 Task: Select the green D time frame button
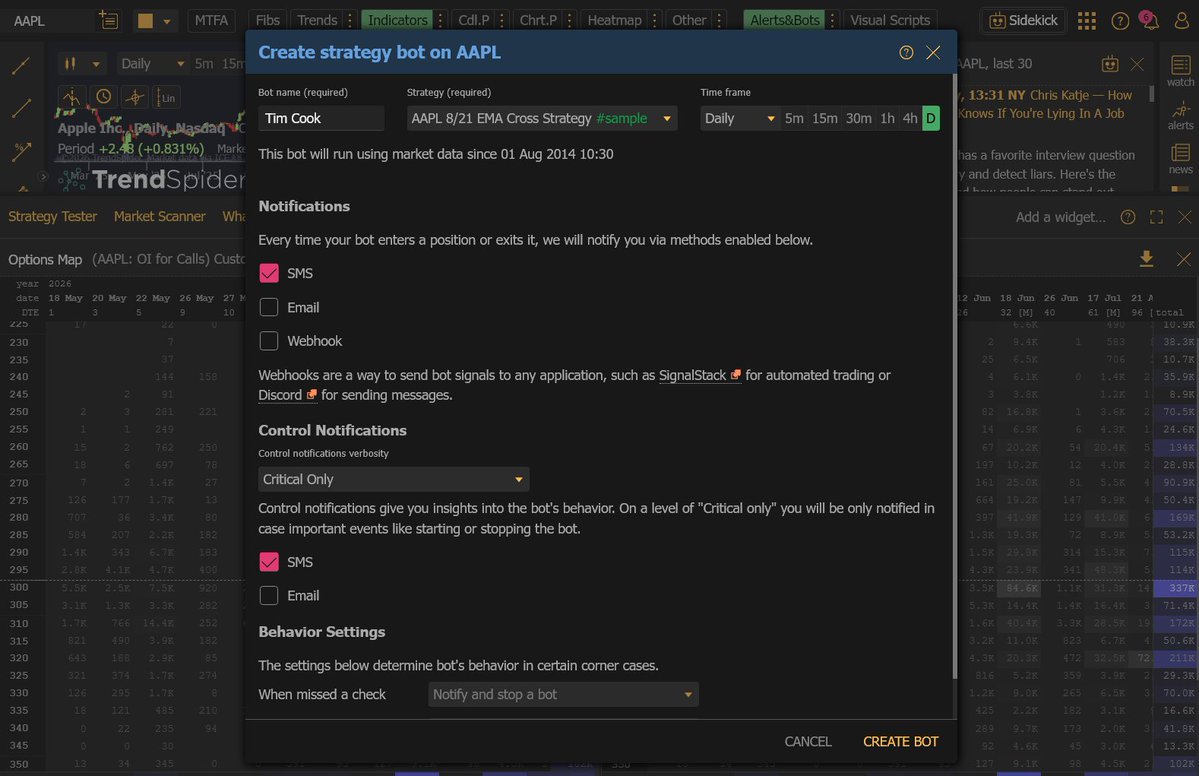point(931,119)
